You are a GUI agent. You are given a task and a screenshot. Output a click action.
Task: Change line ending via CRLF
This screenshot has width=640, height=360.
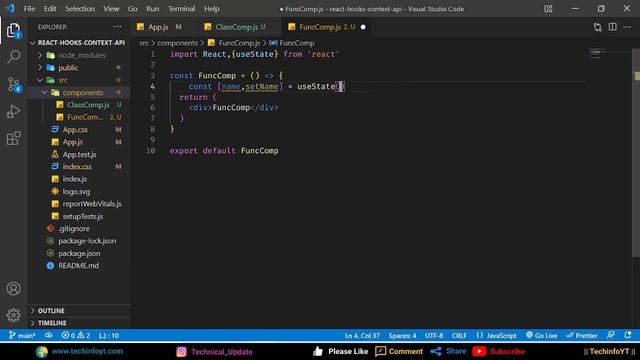click(459, 336)
